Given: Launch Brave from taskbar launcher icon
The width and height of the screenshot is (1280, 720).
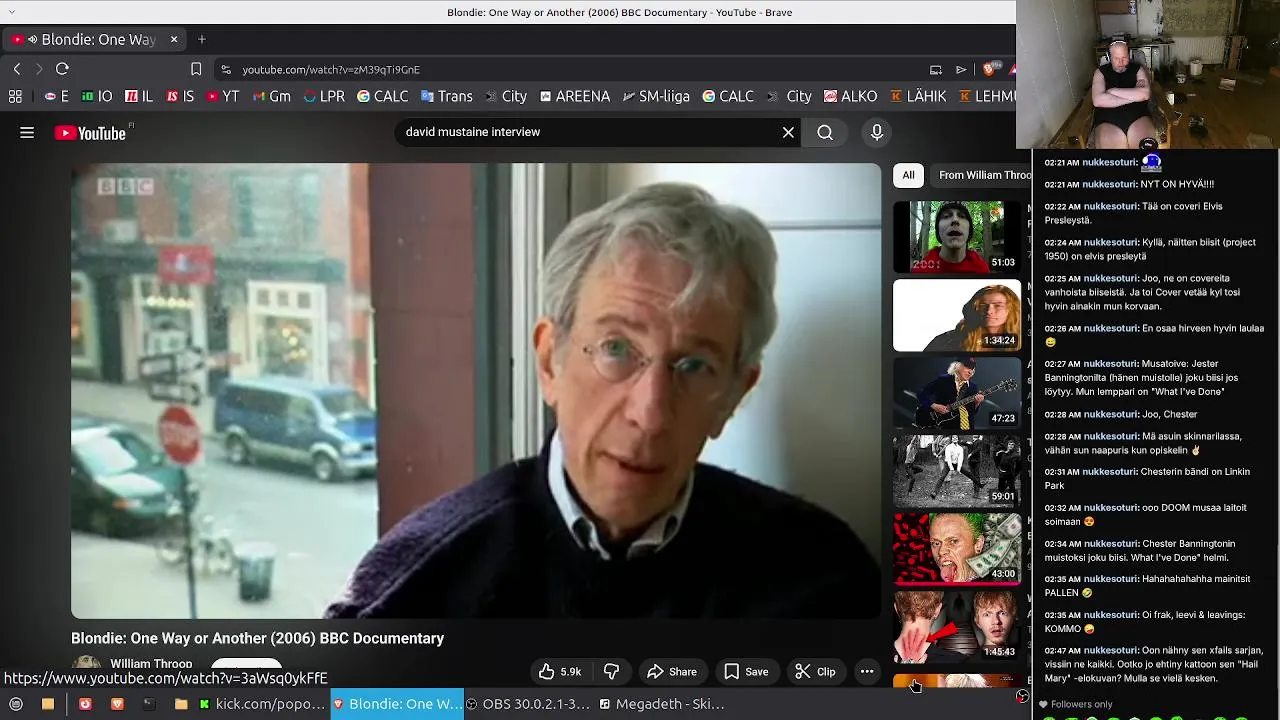Looking at the screenshot, I should pos(117,704).
